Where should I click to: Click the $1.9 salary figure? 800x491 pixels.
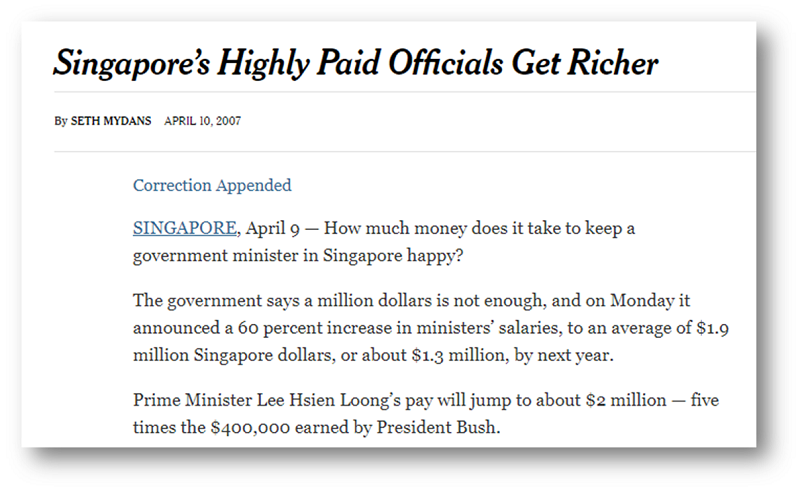[712, 328]
